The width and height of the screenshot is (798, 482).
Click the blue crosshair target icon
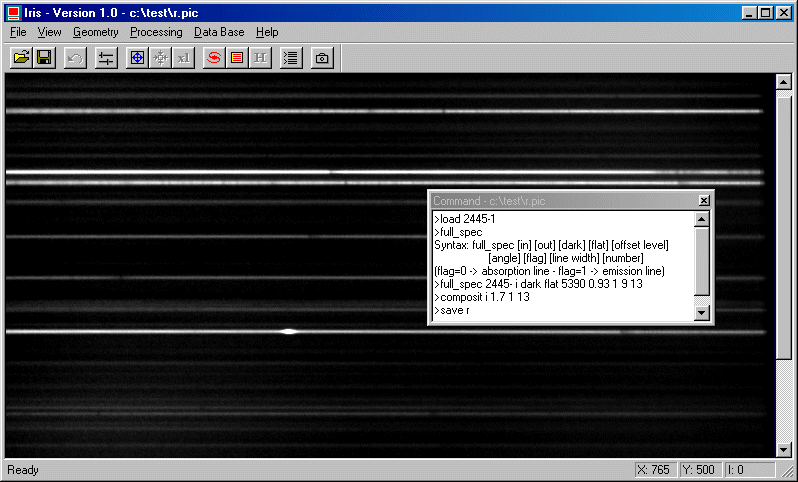click(137, 58)
